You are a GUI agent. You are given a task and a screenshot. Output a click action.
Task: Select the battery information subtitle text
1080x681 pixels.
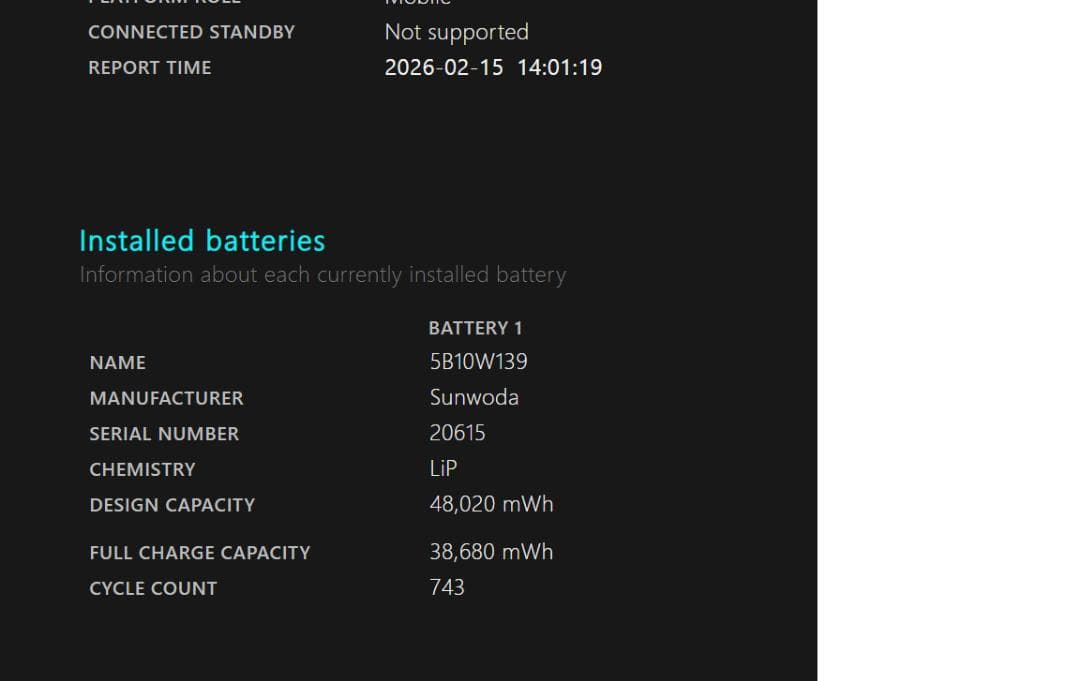point(322,275)
